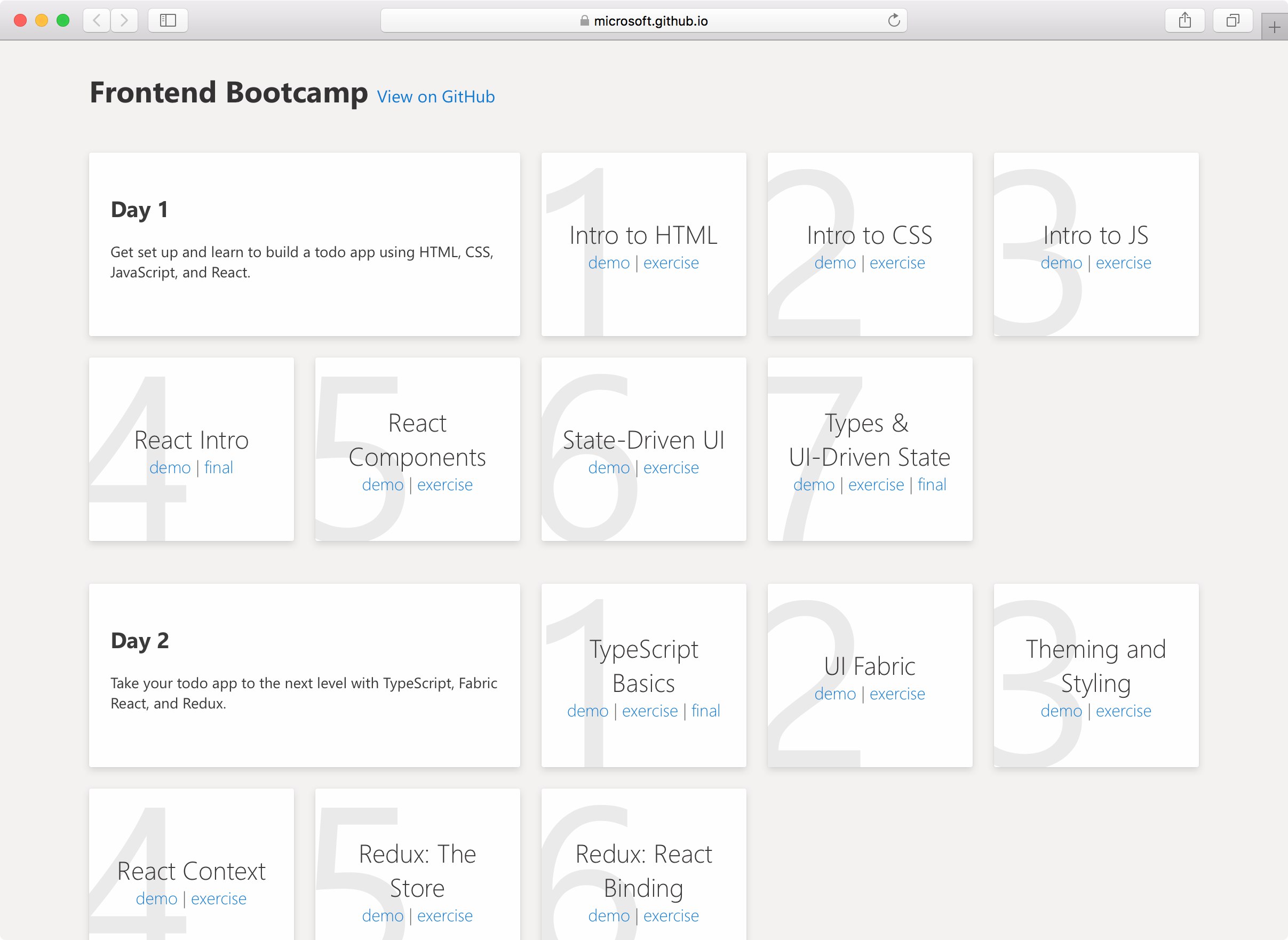Open Theming and Styling demo link
Screen dimensions: 1288x940
tap(1061, 711)
